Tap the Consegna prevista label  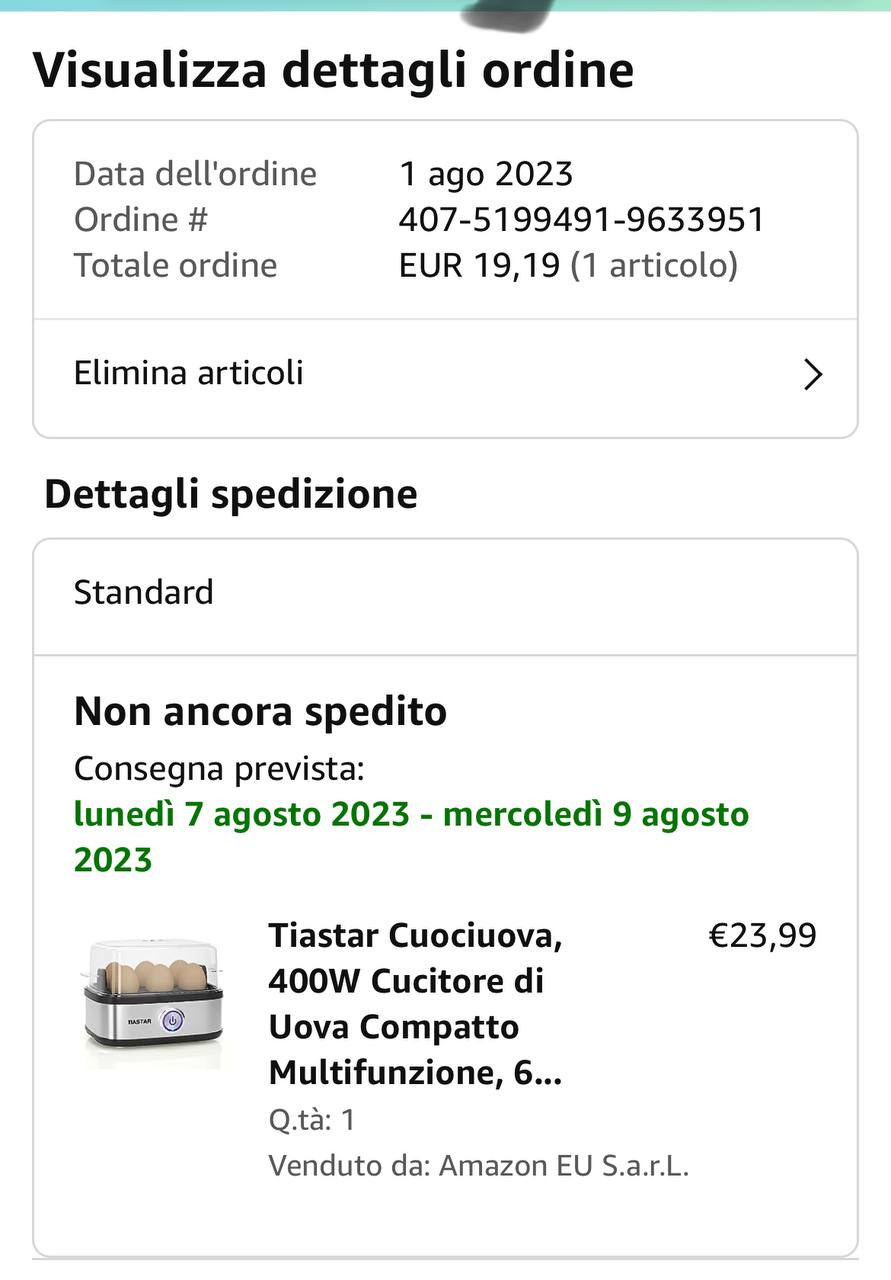click(219, 769)
